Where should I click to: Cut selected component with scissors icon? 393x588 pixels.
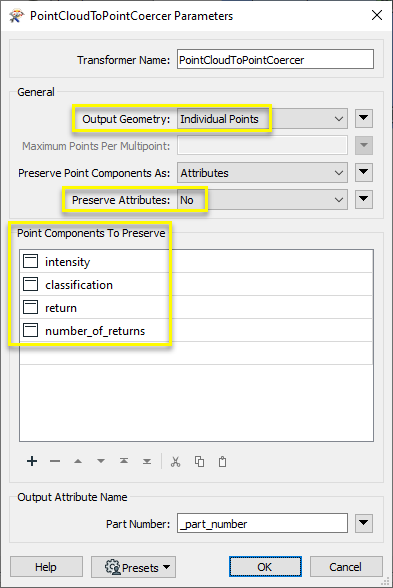point(175,461)
